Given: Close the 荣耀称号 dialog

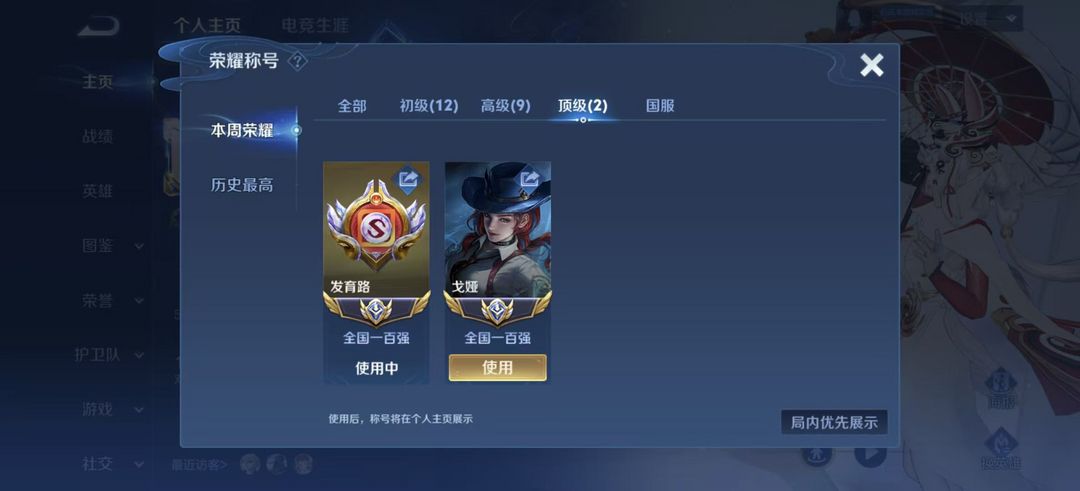Looking at the screenshot, I should pyautogui.click(x=871, y=65).
